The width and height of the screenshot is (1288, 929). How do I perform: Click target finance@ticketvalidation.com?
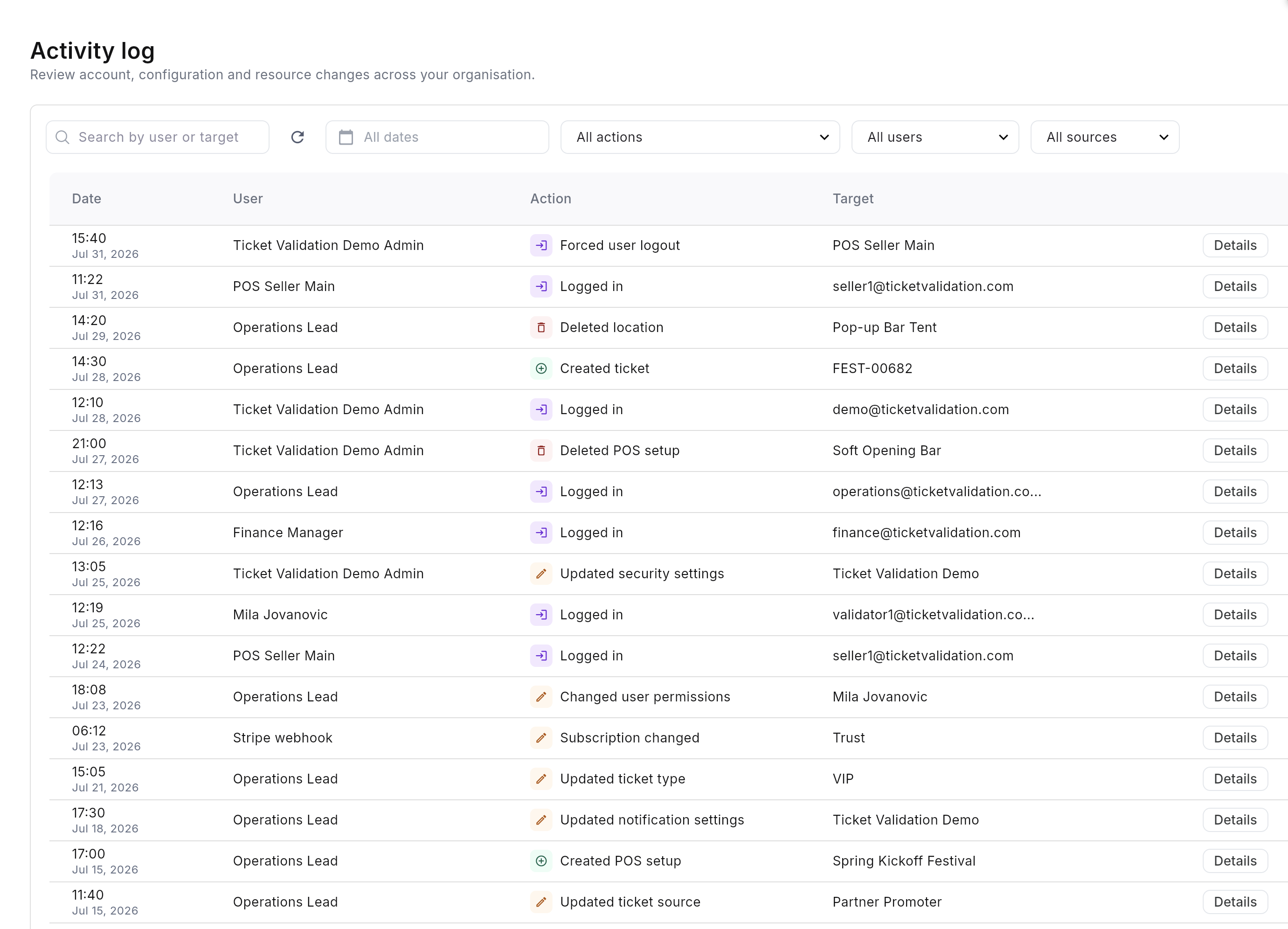(x=926, y=533)
